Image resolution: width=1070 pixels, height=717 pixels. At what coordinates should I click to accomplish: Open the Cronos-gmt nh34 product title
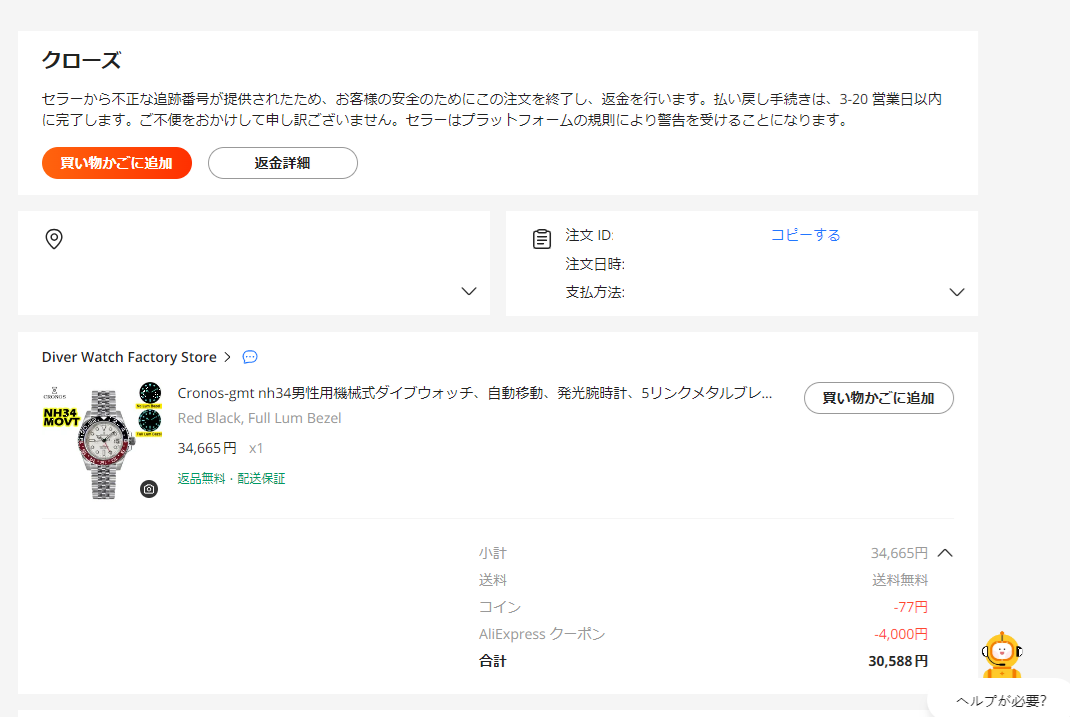(x=475, y=393)
